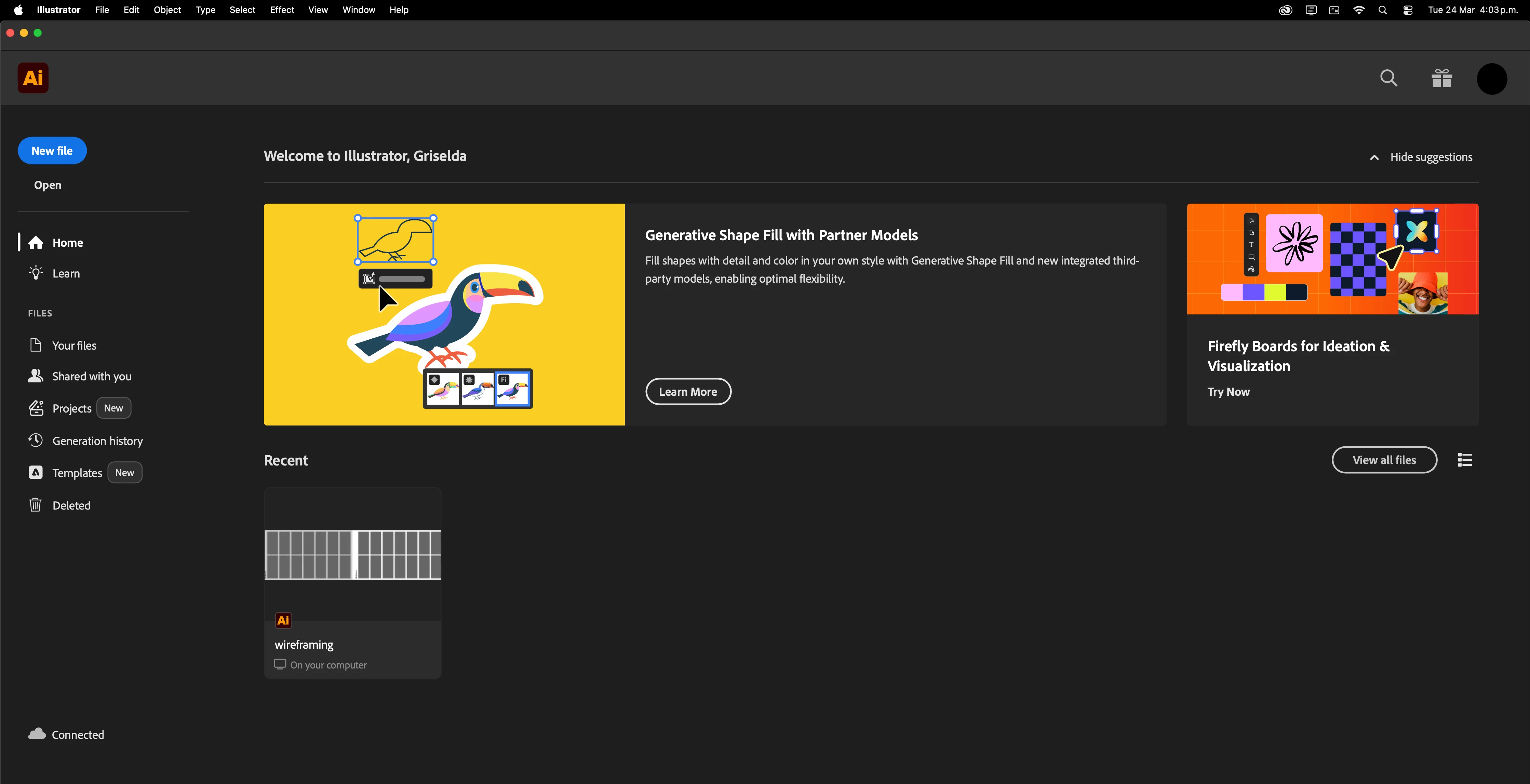Click View all files button
Viewport: 1530px width, 784px height.
[x=1384, y=460]
